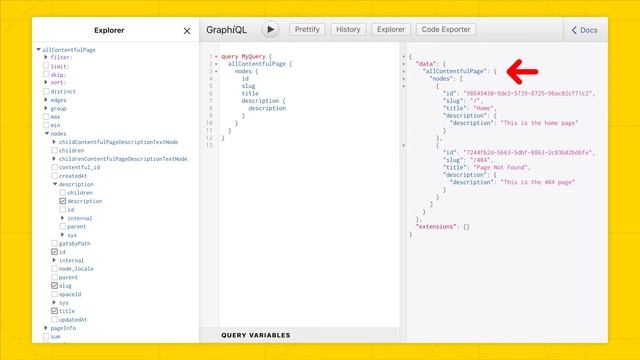Click the "extensions" key in results
The image size is (640, 360).
tap(438, 227)
